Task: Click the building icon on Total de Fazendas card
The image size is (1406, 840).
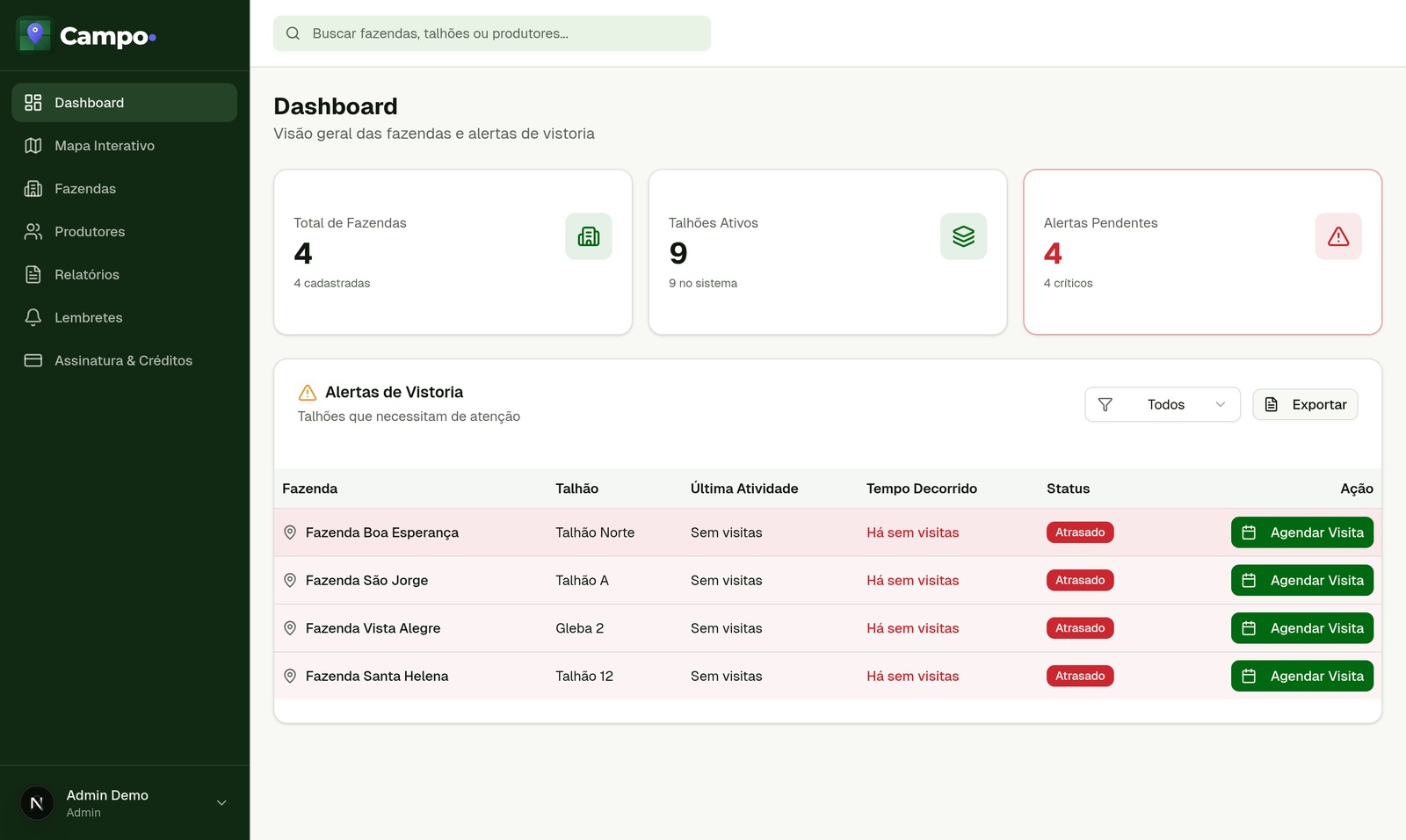Action: 589,236
